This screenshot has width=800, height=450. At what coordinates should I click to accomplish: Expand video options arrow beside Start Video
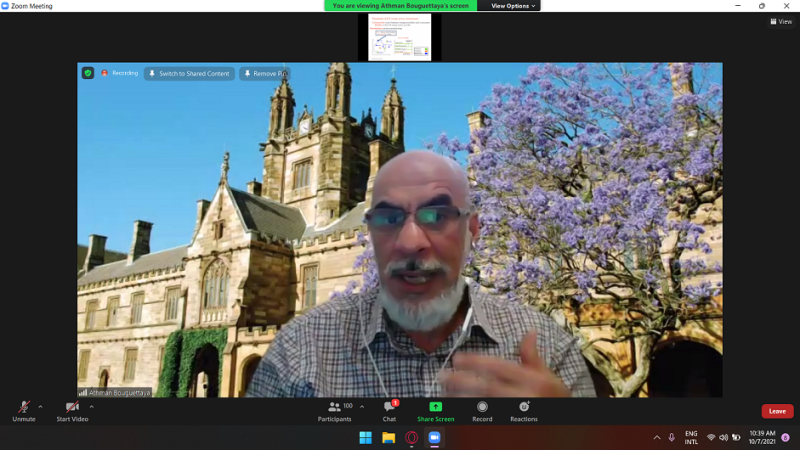(91, 406)
